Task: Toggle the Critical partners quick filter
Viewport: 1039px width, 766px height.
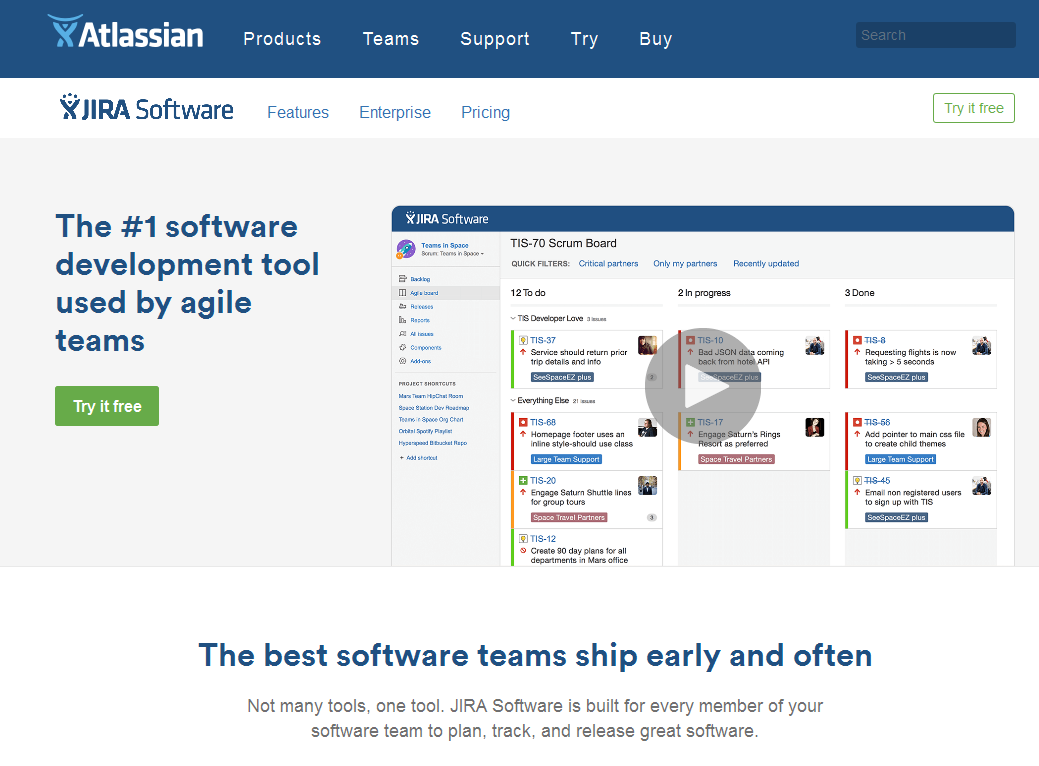Action: pyautogui.click(x=608, y=264)
